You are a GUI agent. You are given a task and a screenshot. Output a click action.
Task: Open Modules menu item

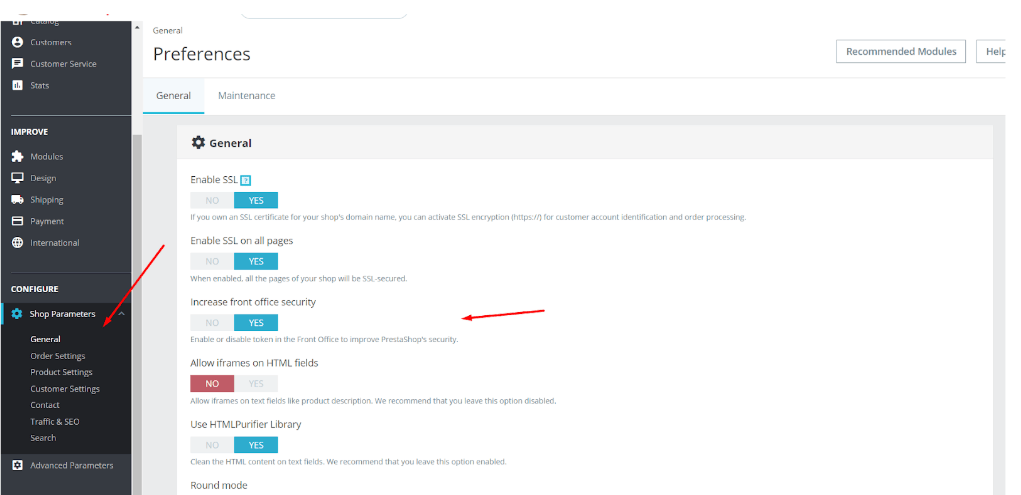tap(47, 156)
